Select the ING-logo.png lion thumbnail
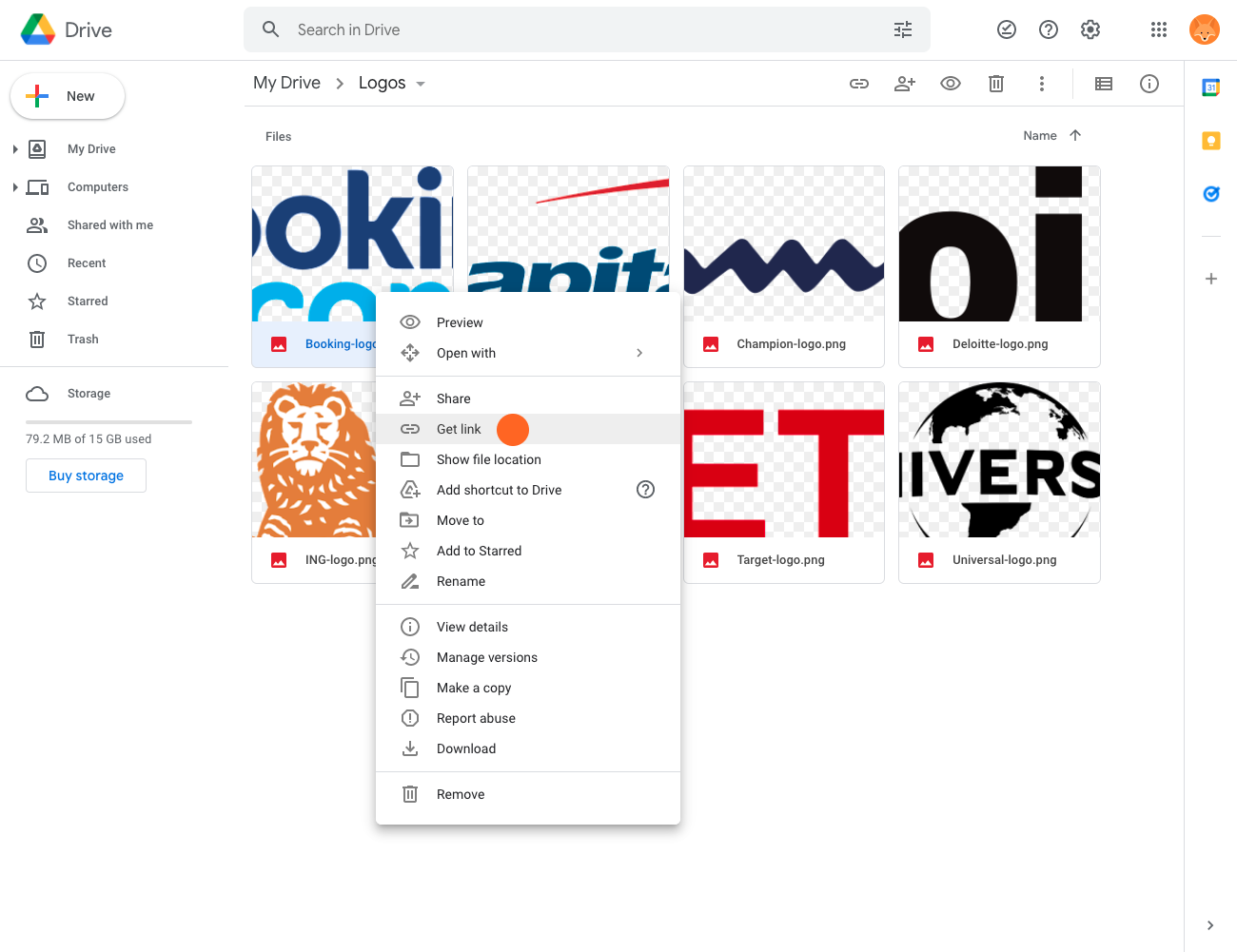 (x=314, y=460)
